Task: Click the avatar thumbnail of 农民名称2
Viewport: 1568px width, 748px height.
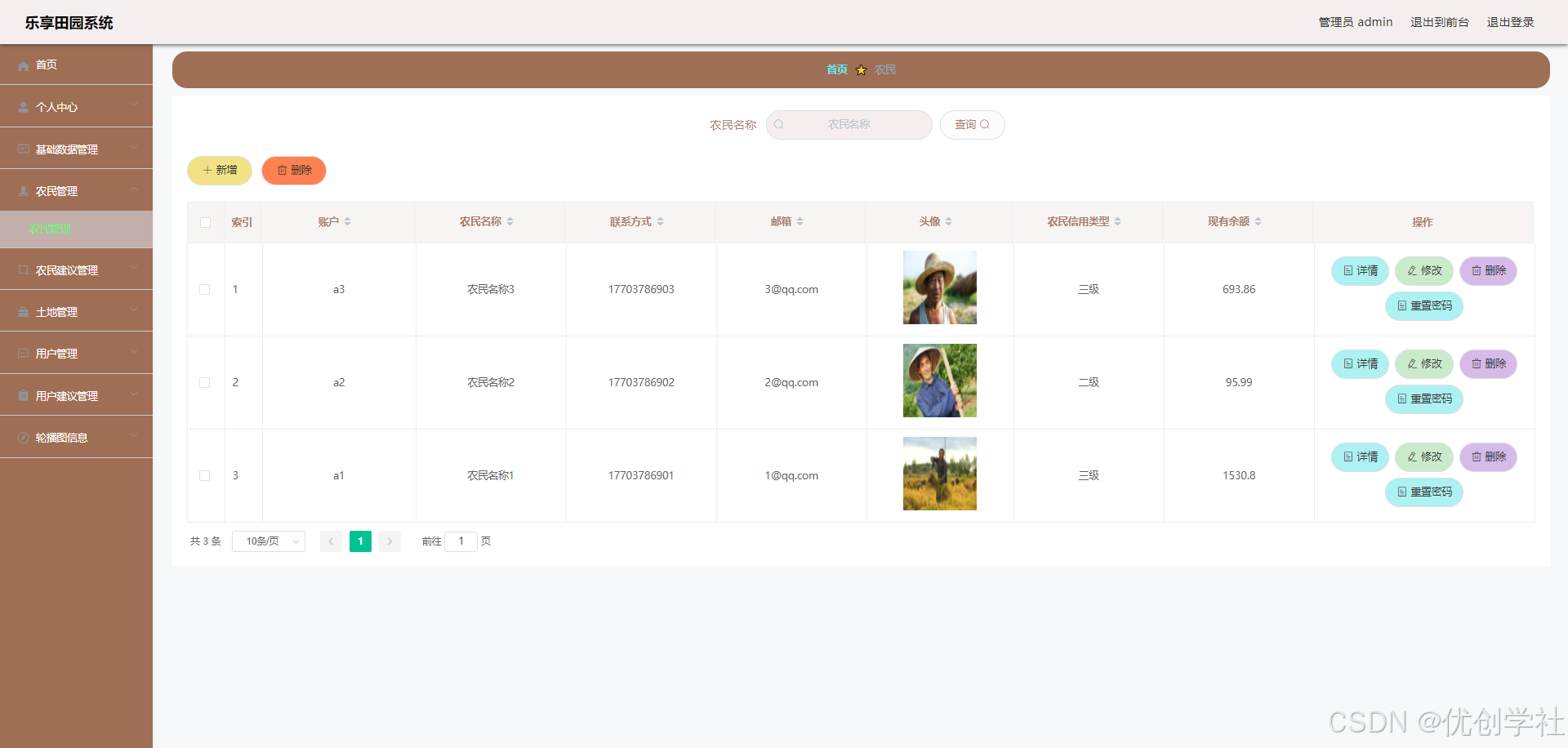Action: pyautogui.click(x=940, y=381)
